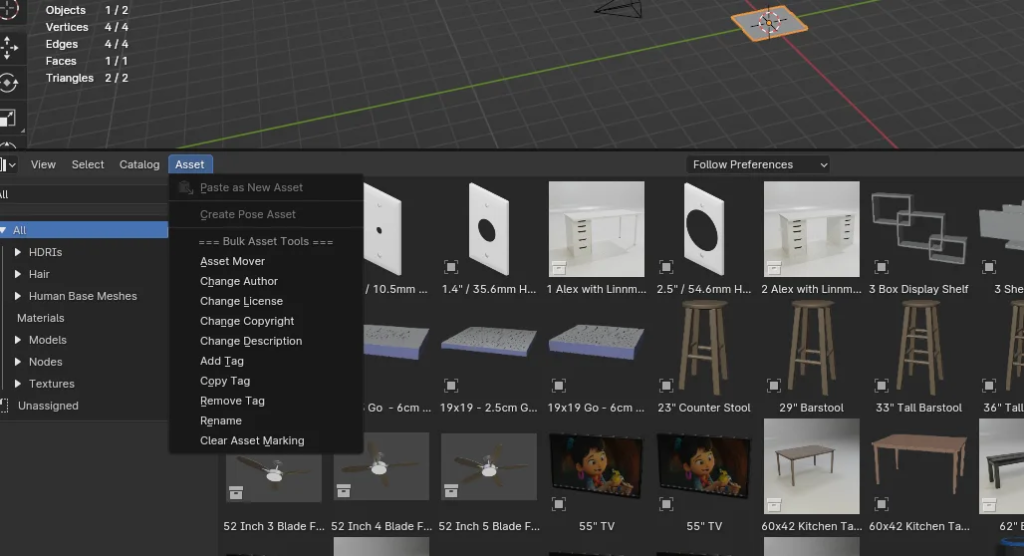Expand the HDRIs catalog
The image size is (1024, 556).
18,252
